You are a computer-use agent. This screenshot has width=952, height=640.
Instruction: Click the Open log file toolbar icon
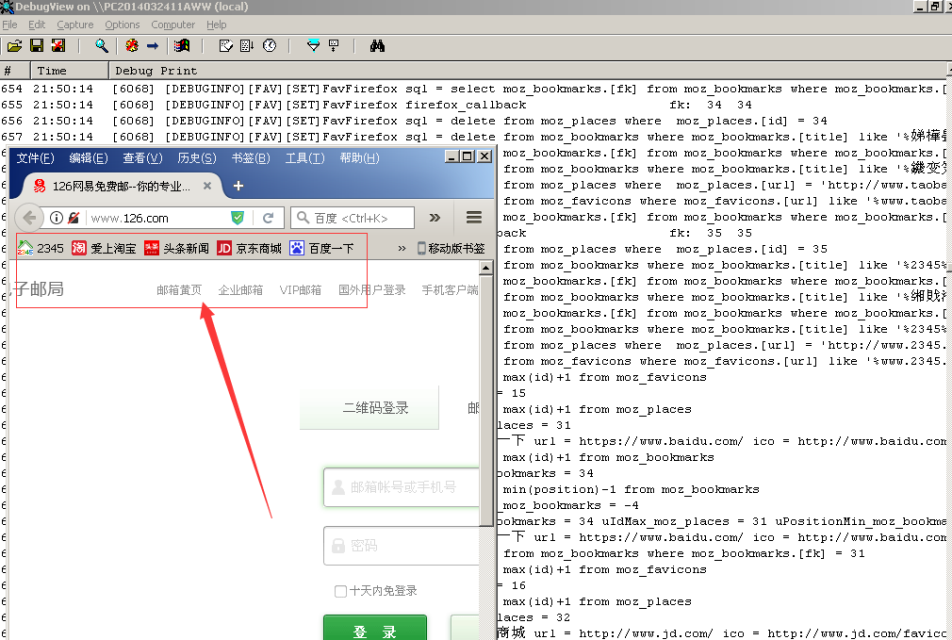(x=15, y=46)
